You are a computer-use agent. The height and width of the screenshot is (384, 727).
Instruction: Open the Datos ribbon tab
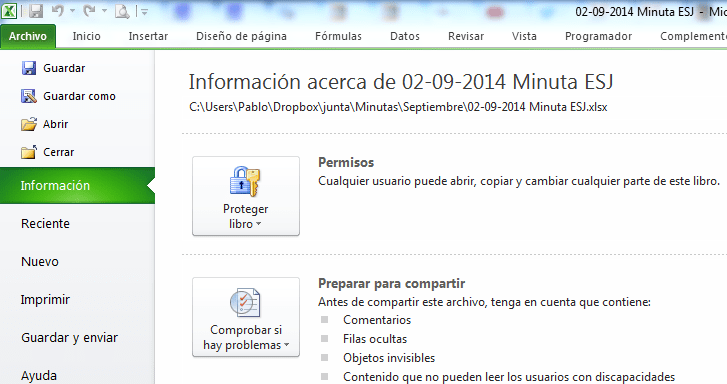(405, 36)
